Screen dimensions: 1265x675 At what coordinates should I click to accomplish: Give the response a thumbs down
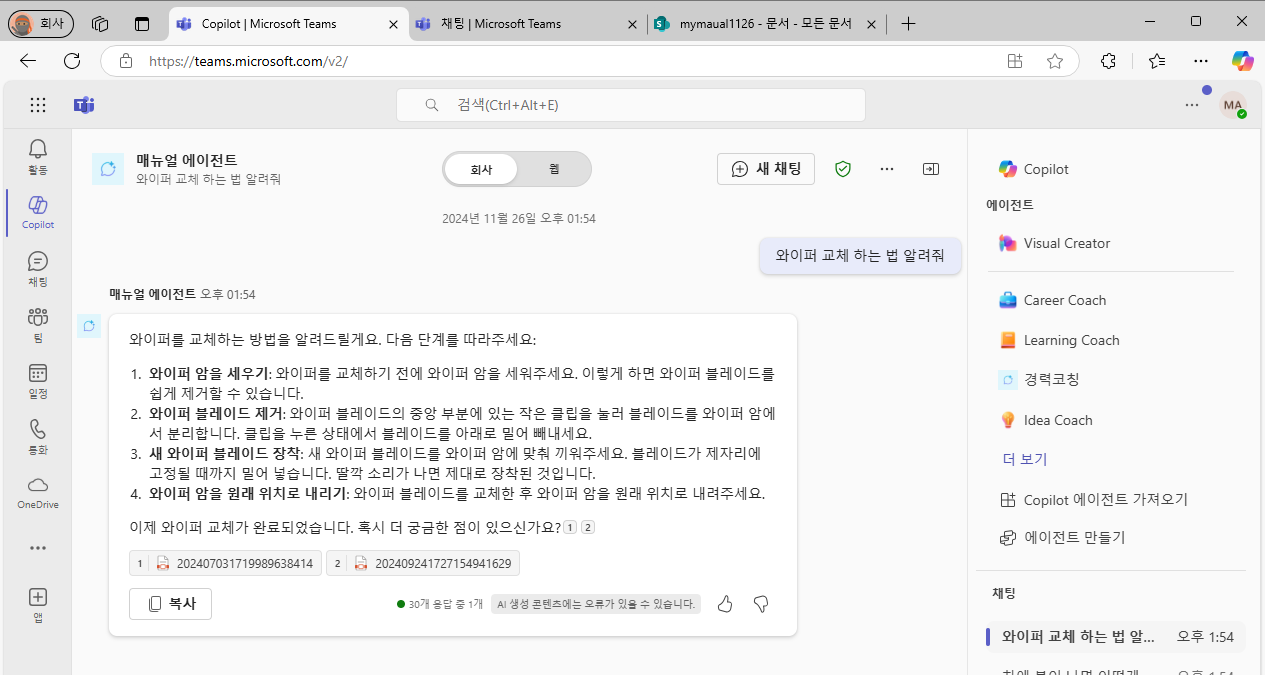(x=760, y=604)
